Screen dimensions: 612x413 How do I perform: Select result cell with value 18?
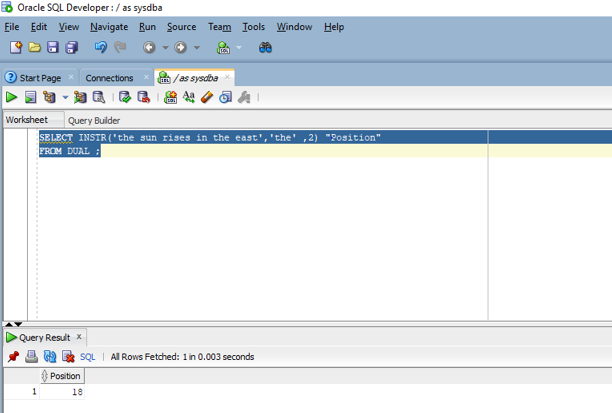click(x=62, y=392)
